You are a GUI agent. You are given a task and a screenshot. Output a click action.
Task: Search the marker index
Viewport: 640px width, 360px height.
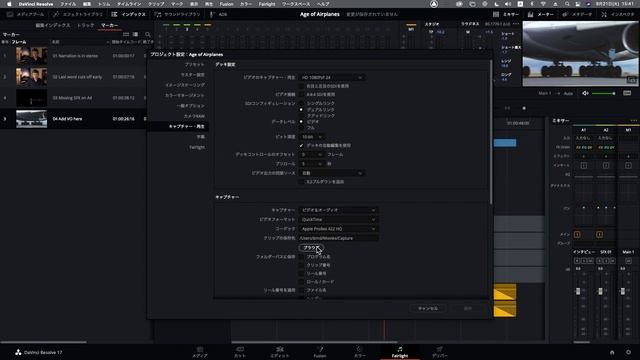[x=148, y=34]
